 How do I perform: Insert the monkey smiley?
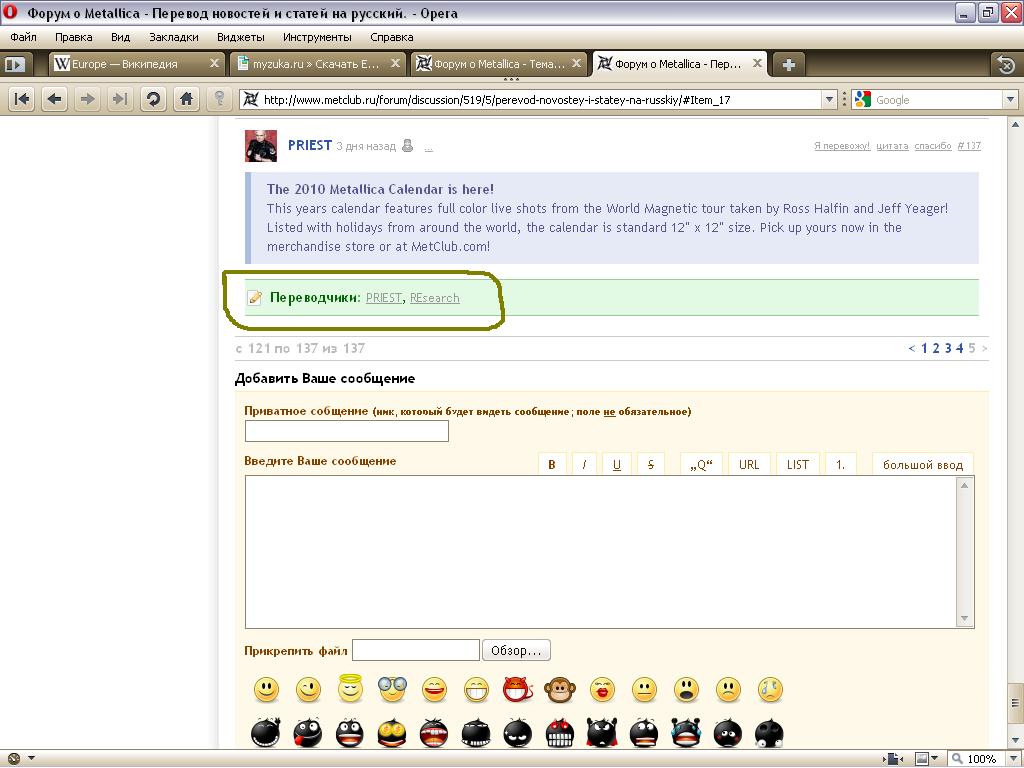559,689
